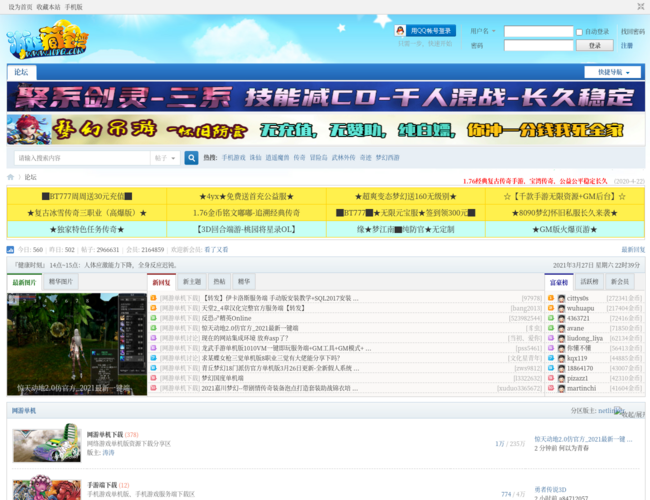
Task: Click avatar icon next to martinchi
Action: (561, 388)
